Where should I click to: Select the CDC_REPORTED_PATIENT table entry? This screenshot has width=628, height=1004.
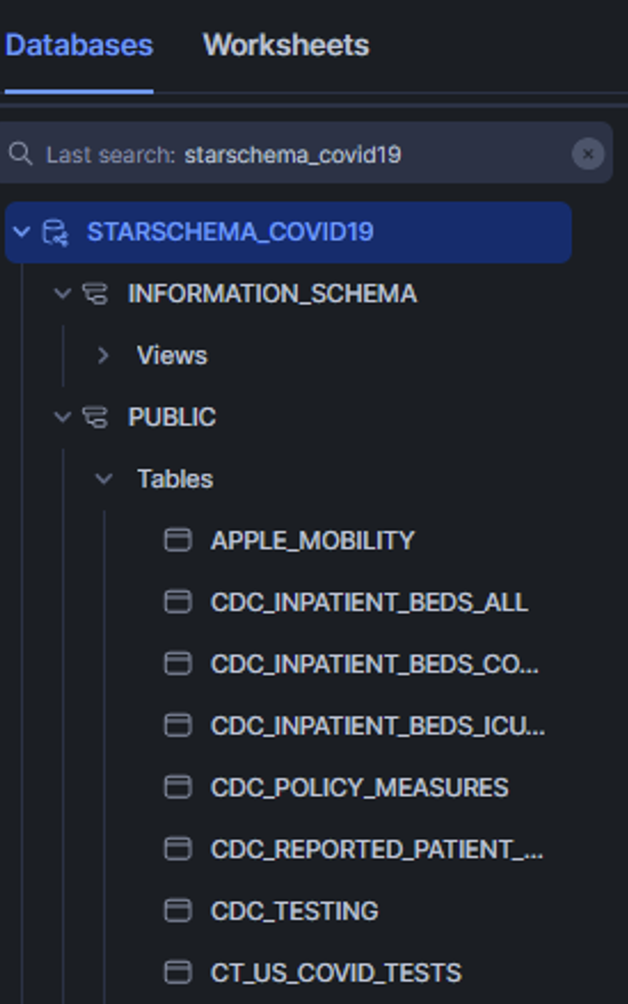pyautogui.click(x=376, y=849)
